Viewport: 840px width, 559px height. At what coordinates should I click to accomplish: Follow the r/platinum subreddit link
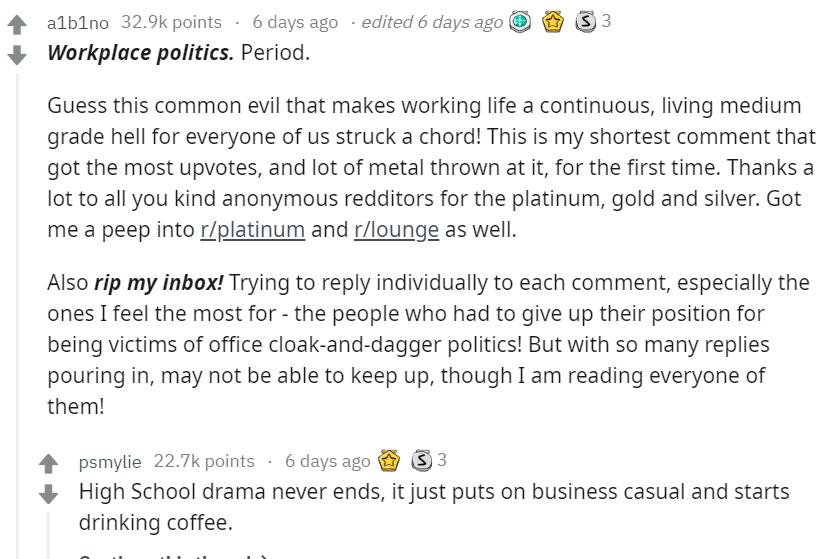(253, 230)
